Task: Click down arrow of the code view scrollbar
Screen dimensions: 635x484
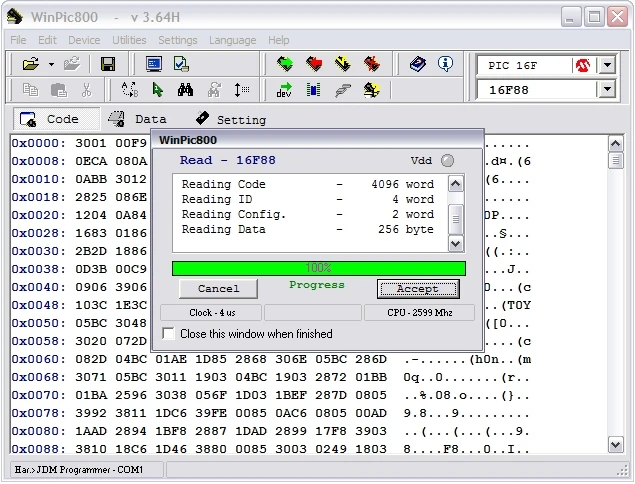Action: pos(616,445)
